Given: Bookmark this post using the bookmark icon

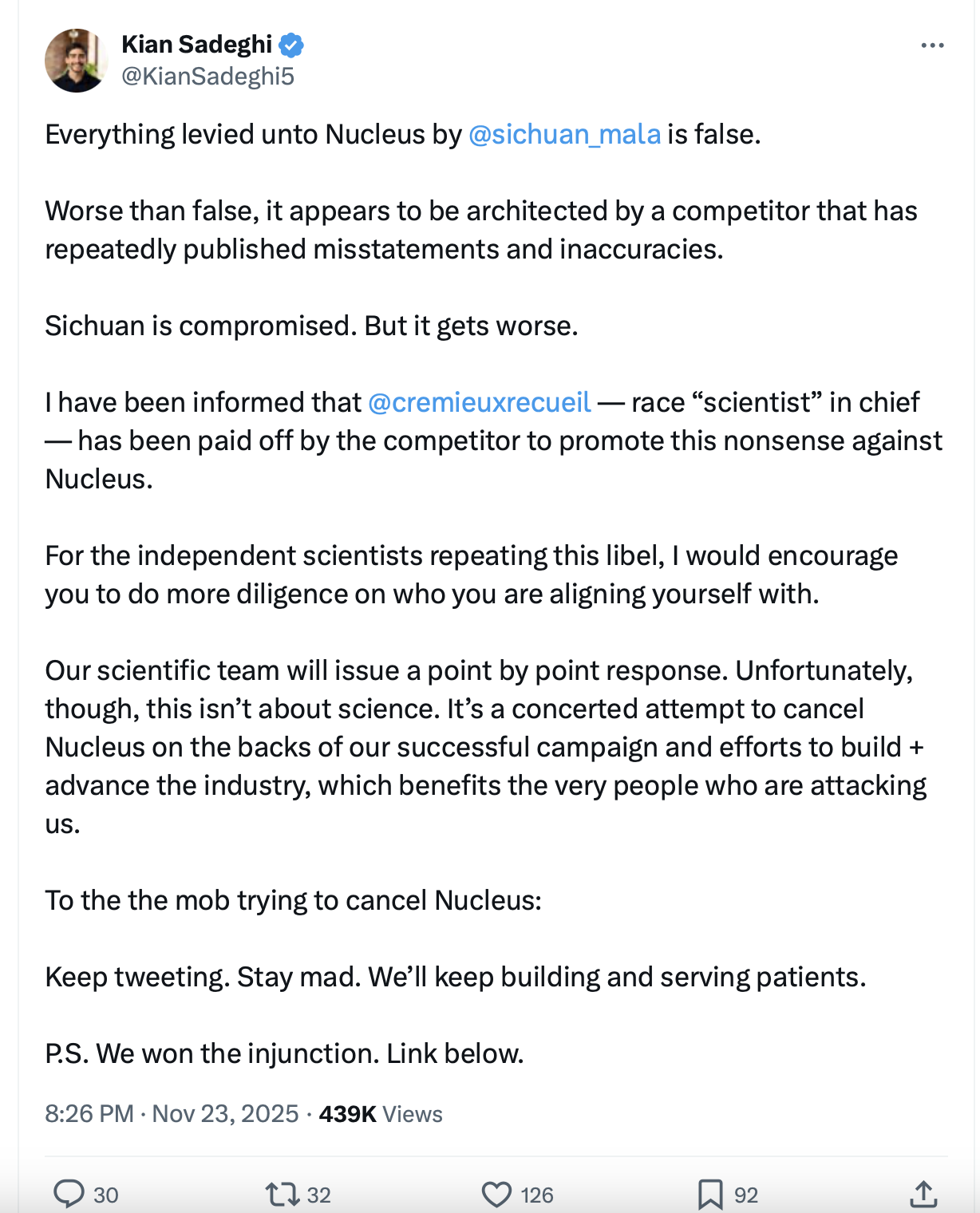Looking at the screenshot, I should click(x=709, y=1194).
